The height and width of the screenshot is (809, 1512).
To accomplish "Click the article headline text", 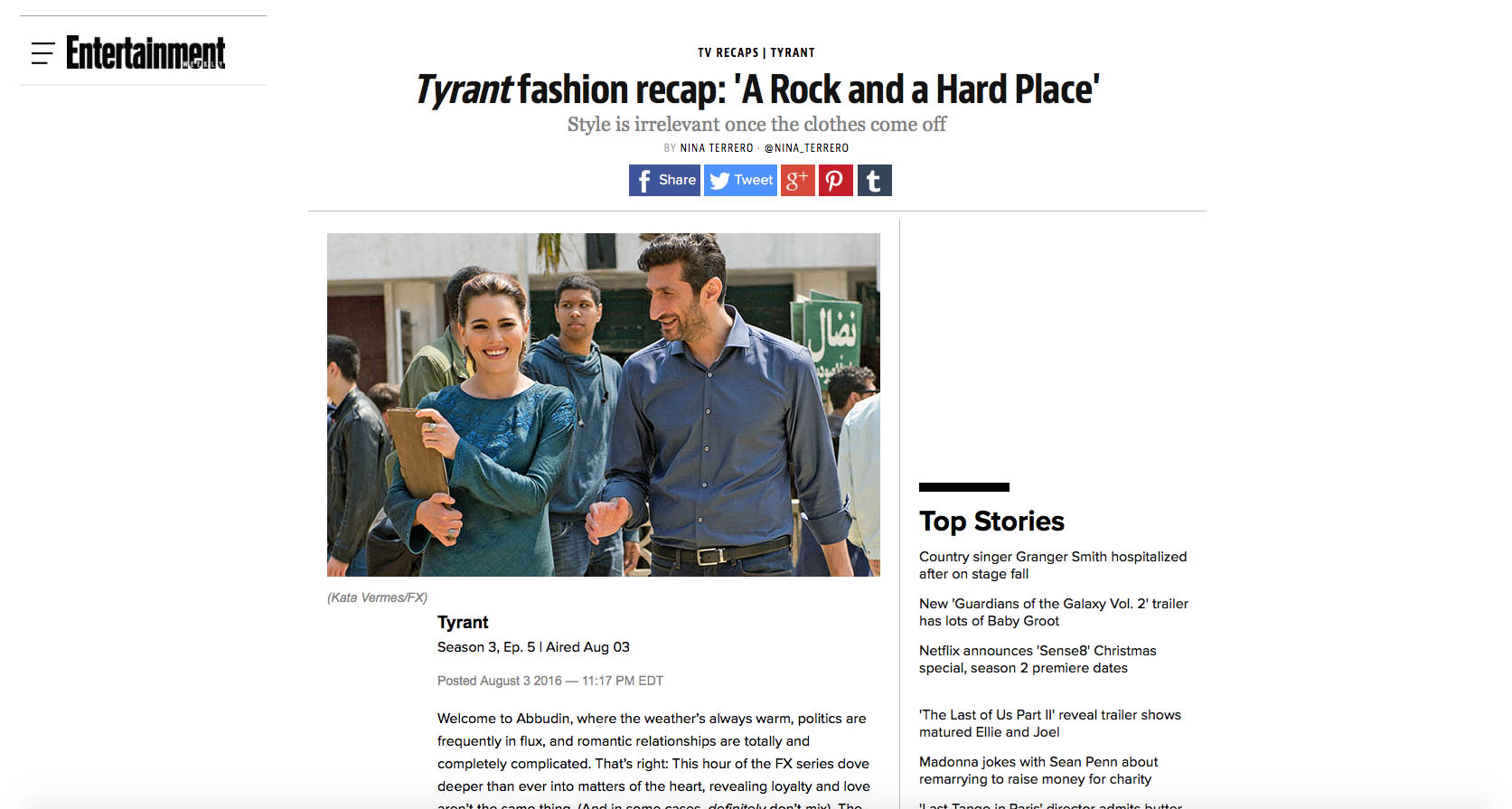I will point(757,89).
